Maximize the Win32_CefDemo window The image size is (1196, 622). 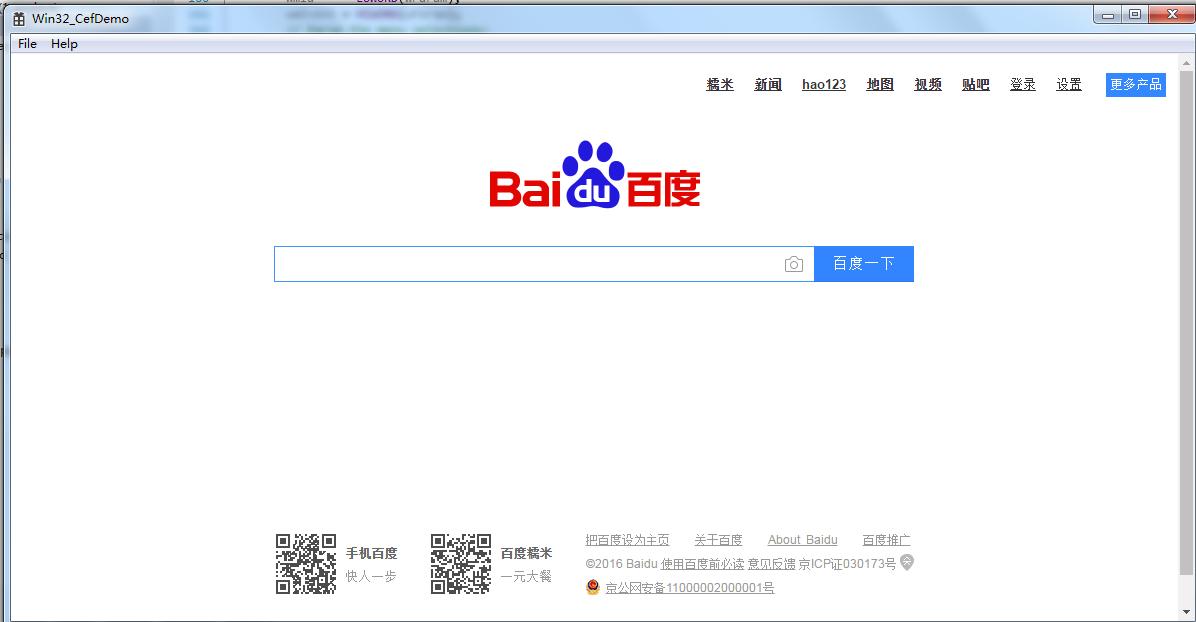tap(1135, 15)
